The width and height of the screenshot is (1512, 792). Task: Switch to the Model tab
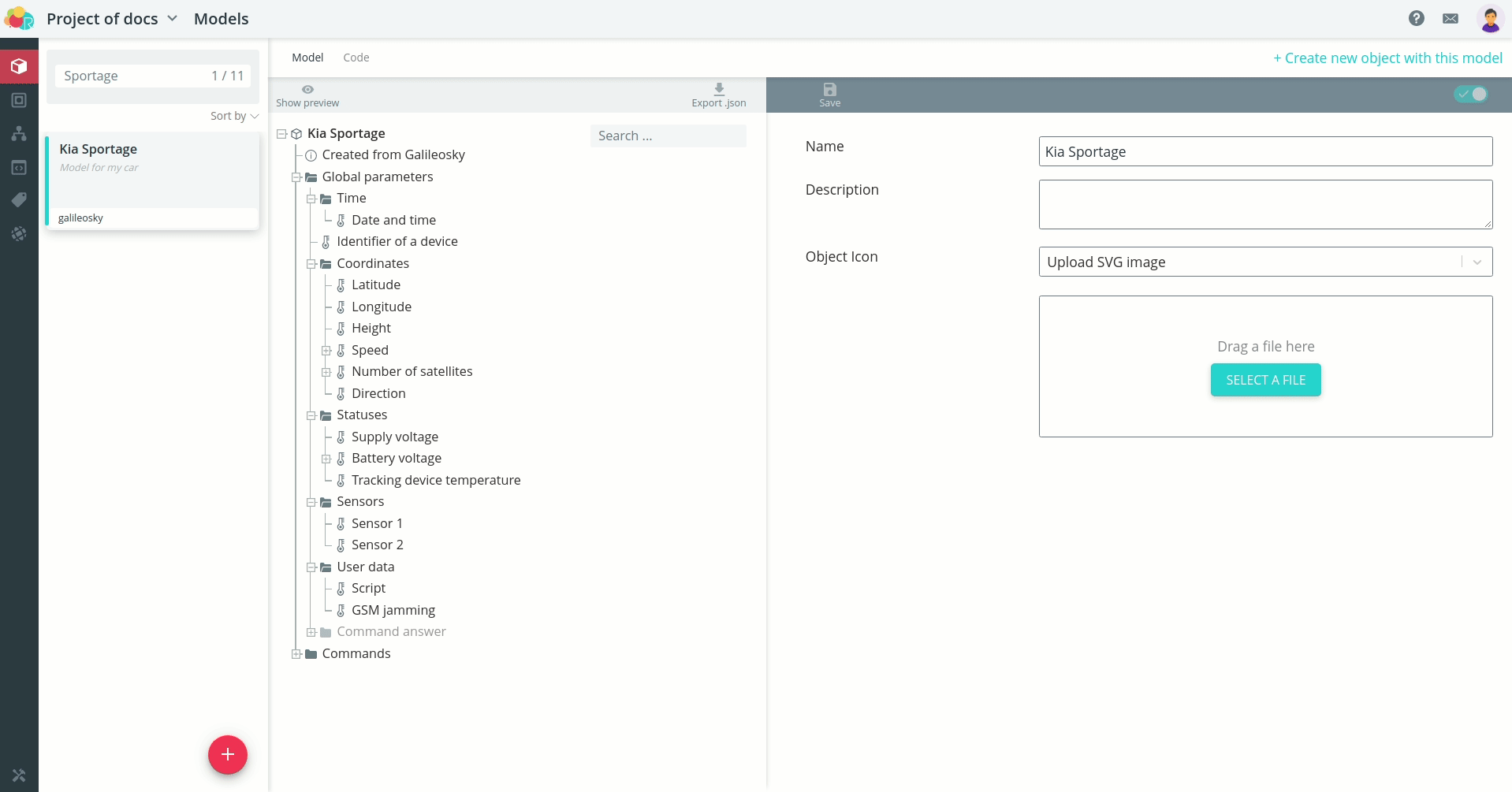click(x=307, y=58)
